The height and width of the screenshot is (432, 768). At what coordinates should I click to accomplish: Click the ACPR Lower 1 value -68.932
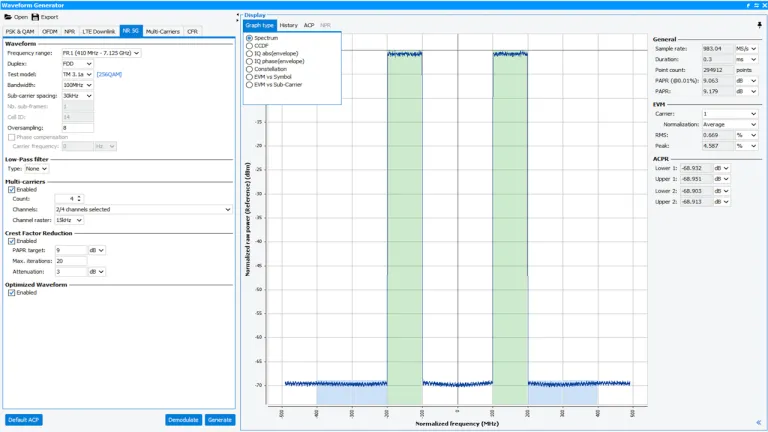(696, 168)
